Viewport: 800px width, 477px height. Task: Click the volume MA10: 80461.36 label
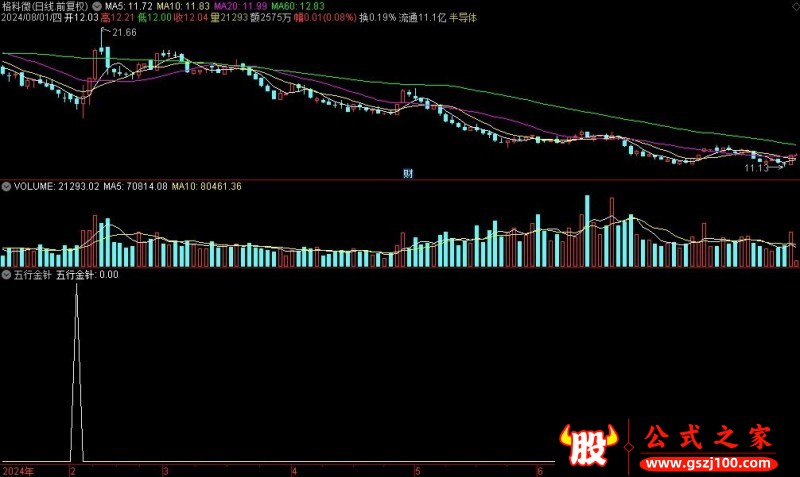point(207,187)
